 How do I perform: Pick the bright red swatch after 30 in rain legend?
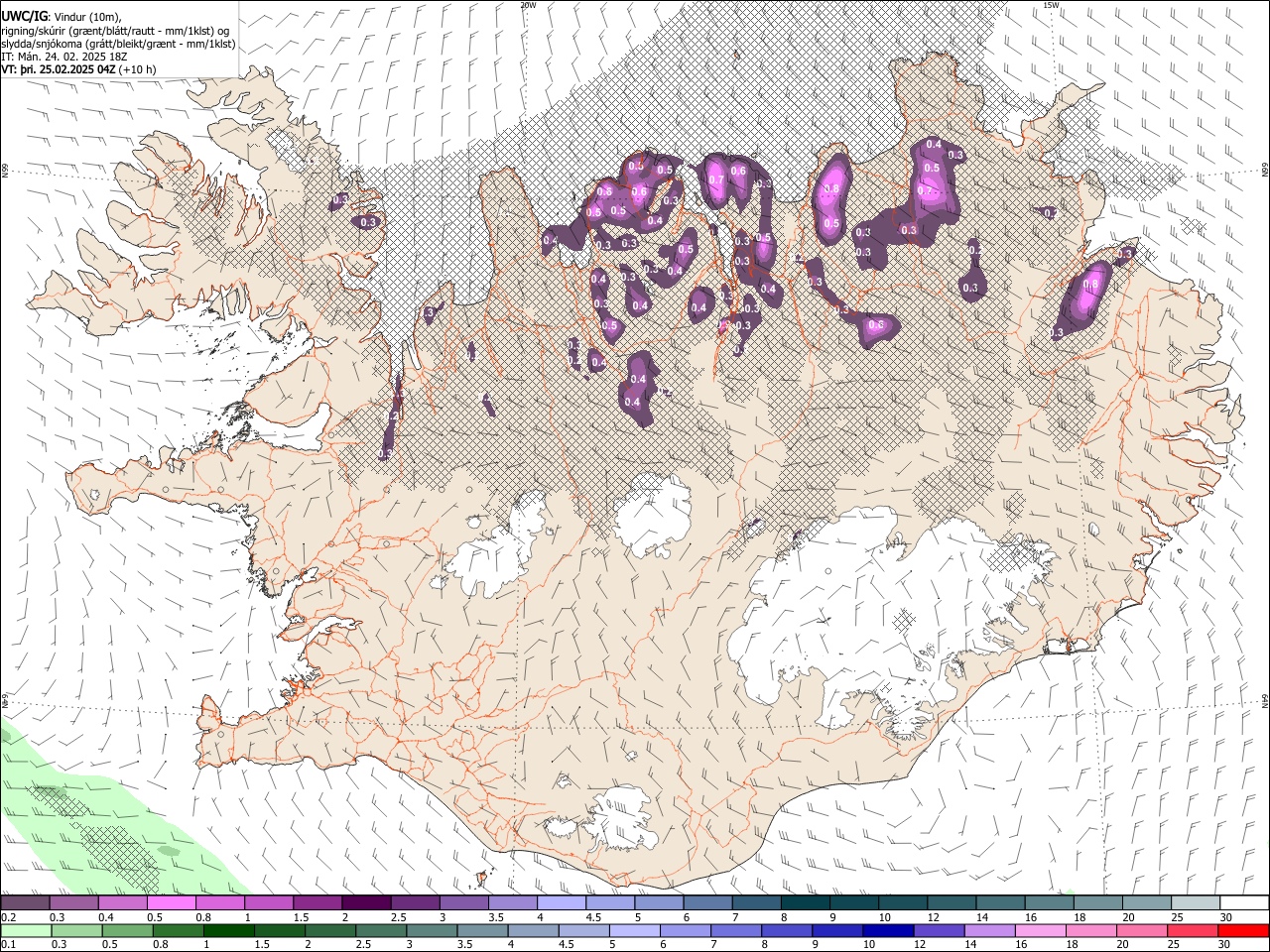pos(1242,930)
